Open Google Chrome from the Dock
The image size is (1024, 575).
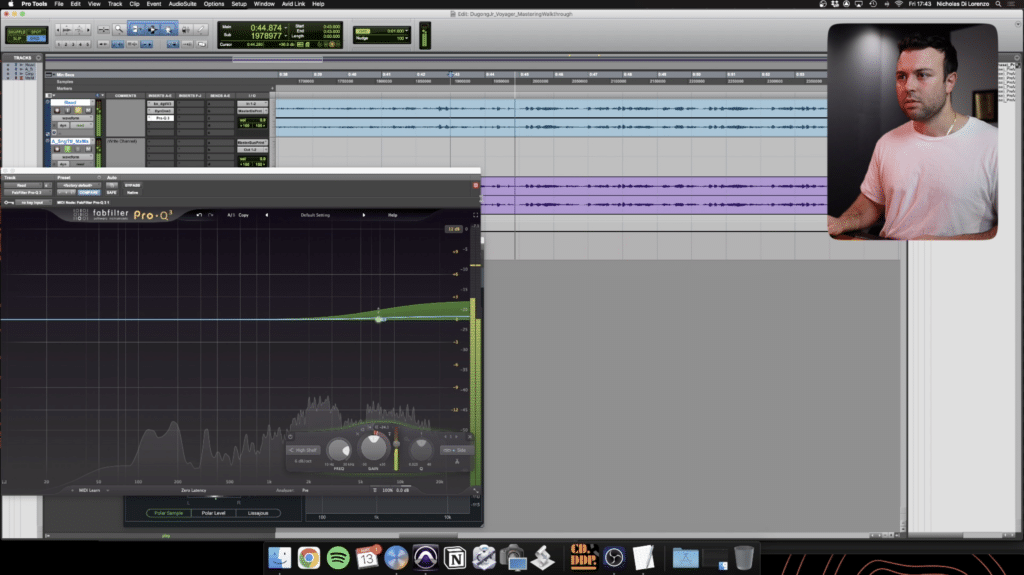[309, 558]
